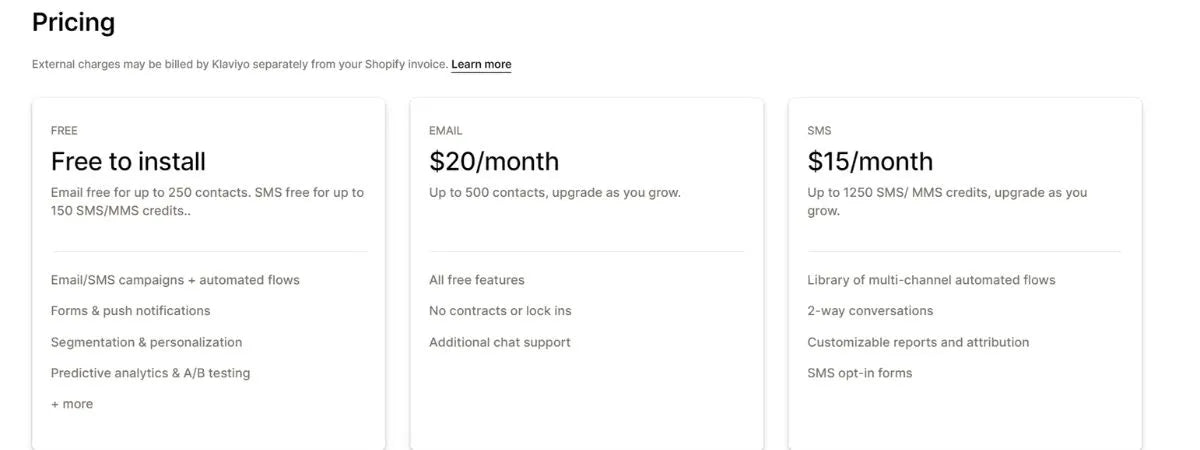Viewport: 1200px width, 450px height.
Task: Click Additional chat support item
Action: pos(500,342)
